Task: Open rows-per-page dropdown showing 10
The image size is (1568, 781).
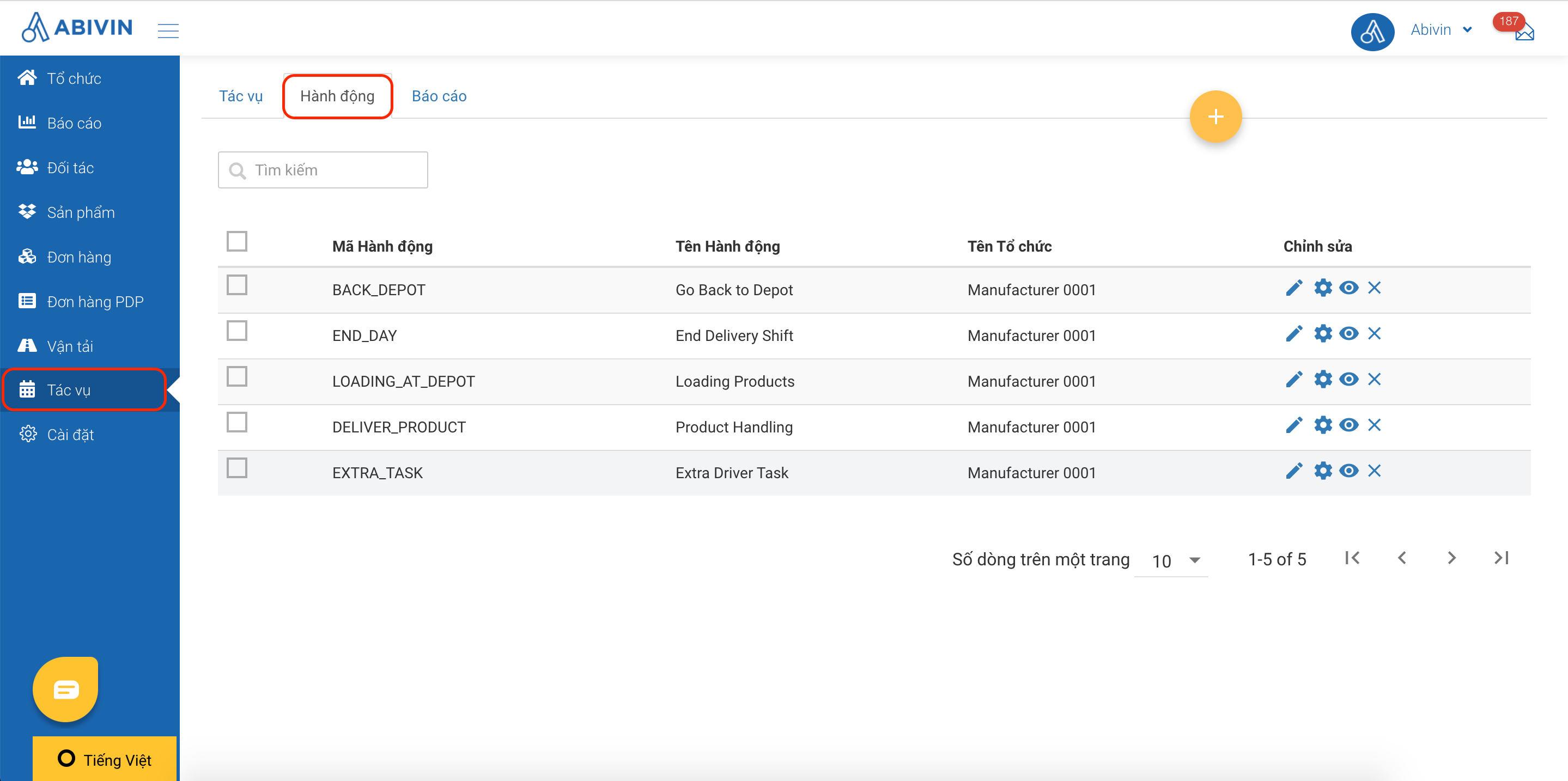Action: [x=1171, y=560]
